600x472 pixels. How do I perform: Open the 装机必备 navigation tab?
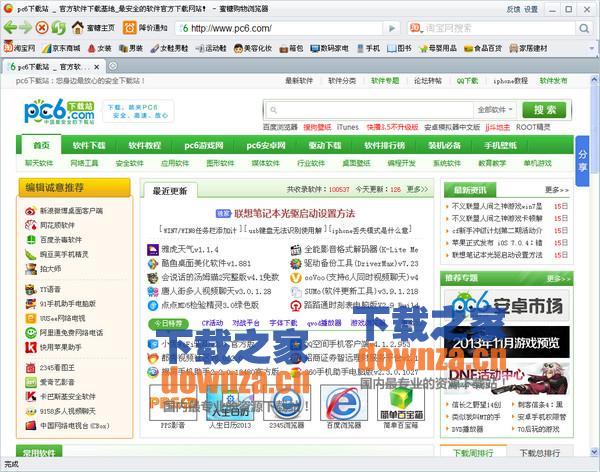tap(444, 145)
